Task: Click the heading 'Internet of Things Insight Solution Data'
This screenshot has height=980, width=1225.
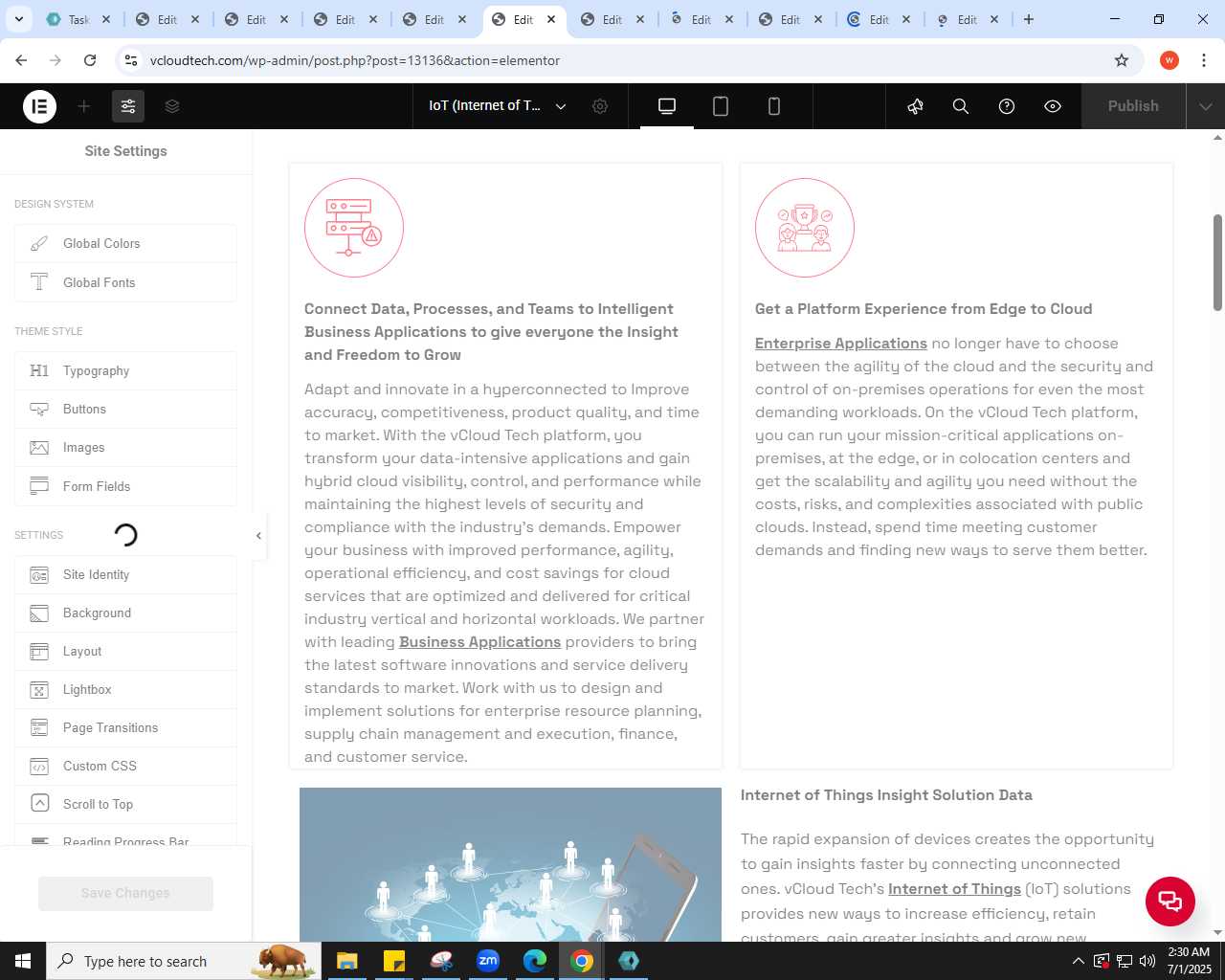Action: [886, 795]
